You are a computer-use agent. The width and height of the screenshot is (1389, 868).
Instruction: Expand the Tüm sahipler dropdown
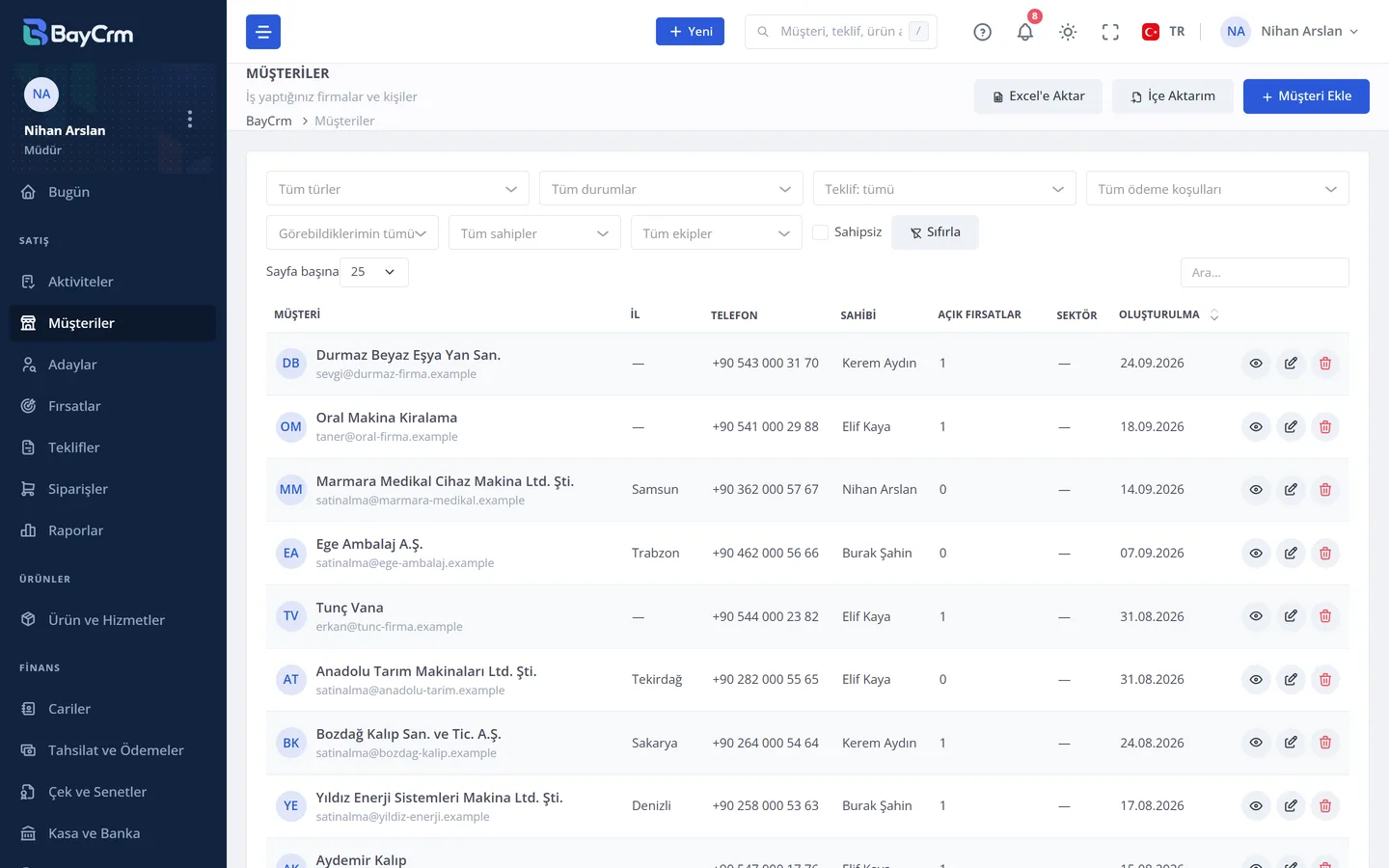pyautogui.click(x=534, y=233)
